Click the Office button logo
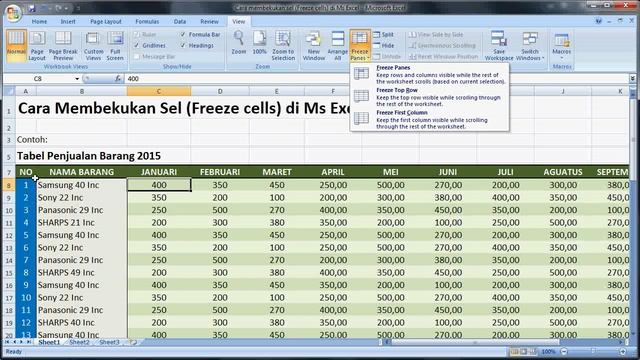 [13, 12]
